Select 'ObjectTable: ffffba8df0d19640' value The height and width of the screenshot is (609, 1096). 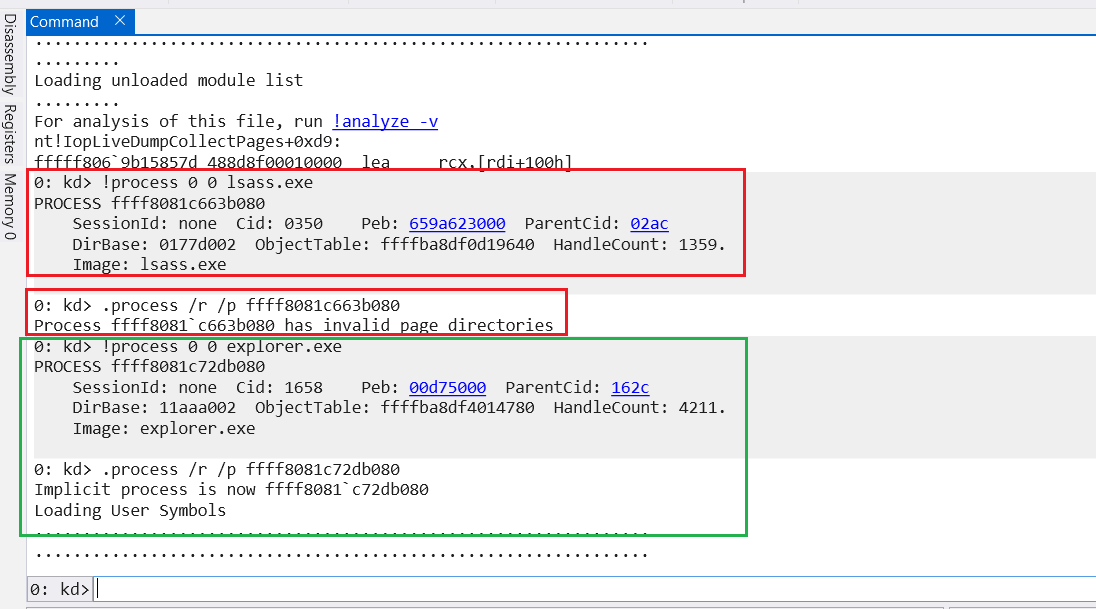[x=395, y=244]
